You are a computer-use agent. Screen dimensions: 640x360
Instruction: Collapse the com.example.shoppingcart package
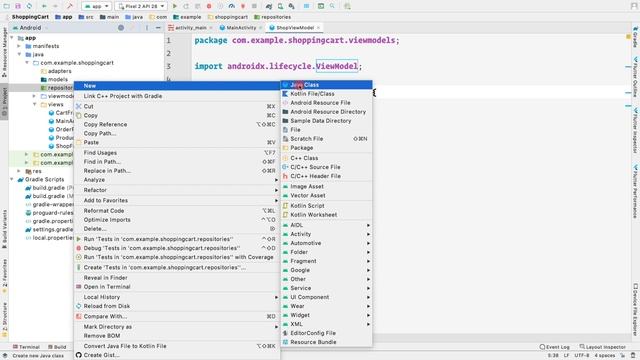pos(27,63)
